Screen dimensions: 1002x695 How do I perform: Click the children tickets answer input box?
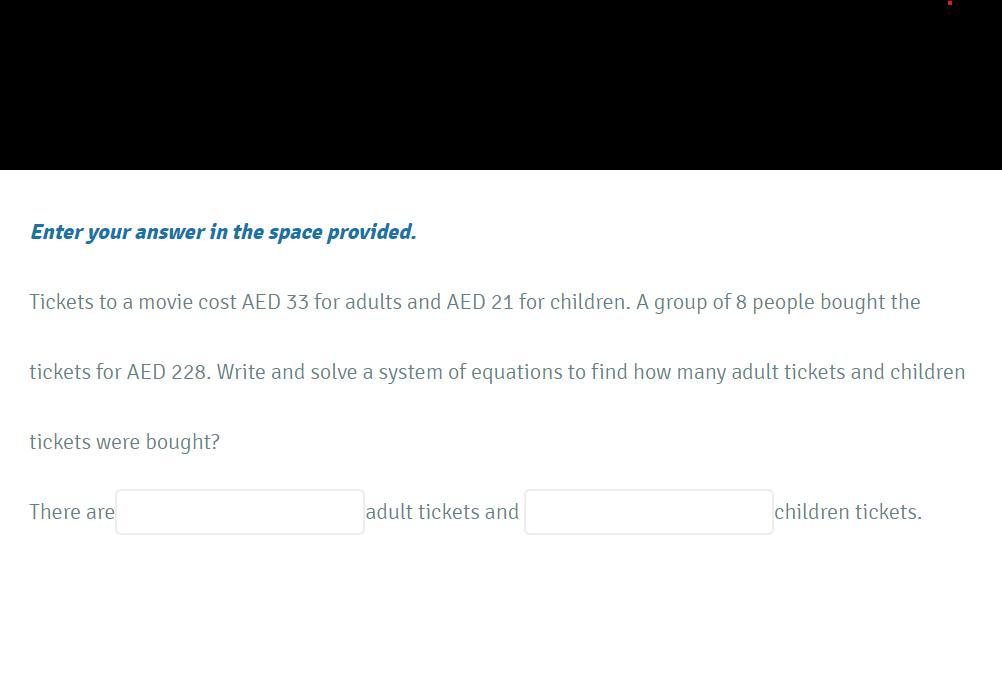point(648,512)
